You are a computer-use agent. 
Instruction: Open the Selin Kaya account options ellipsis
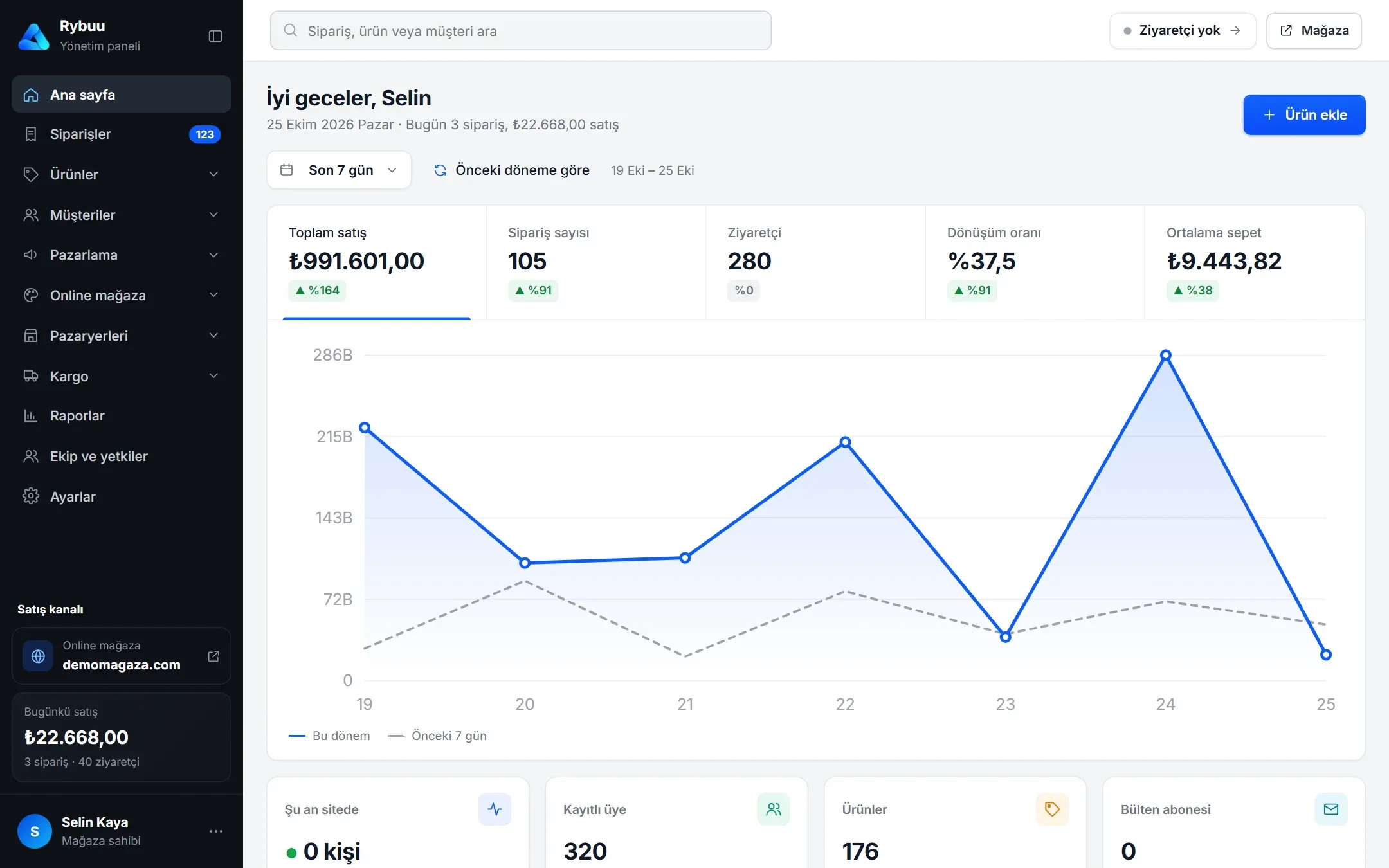[215, 831]
